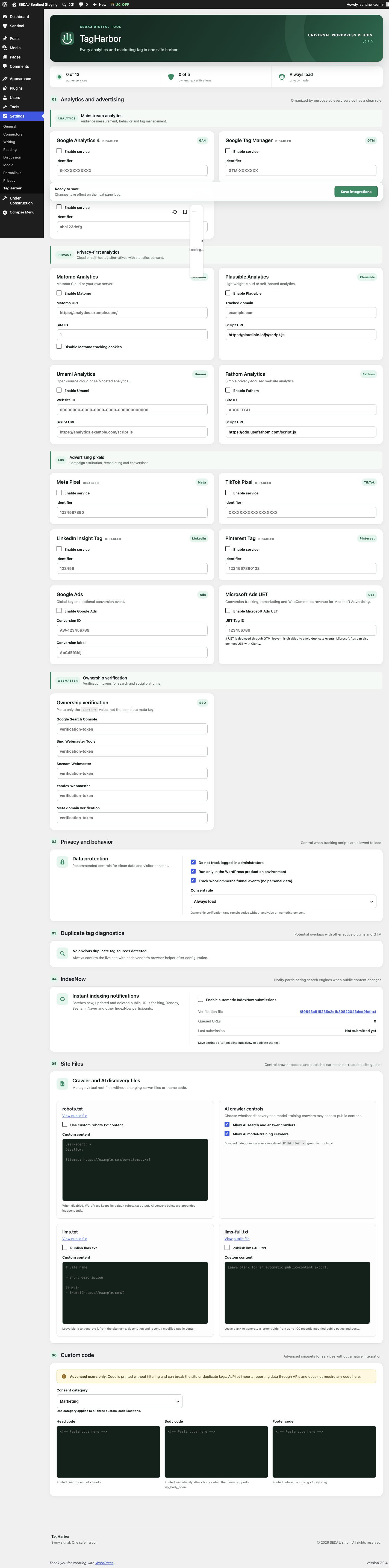Open the admin bar search icon
Image resolution: width=389 pixels, height=1568 pixels.
click(64, 4)
